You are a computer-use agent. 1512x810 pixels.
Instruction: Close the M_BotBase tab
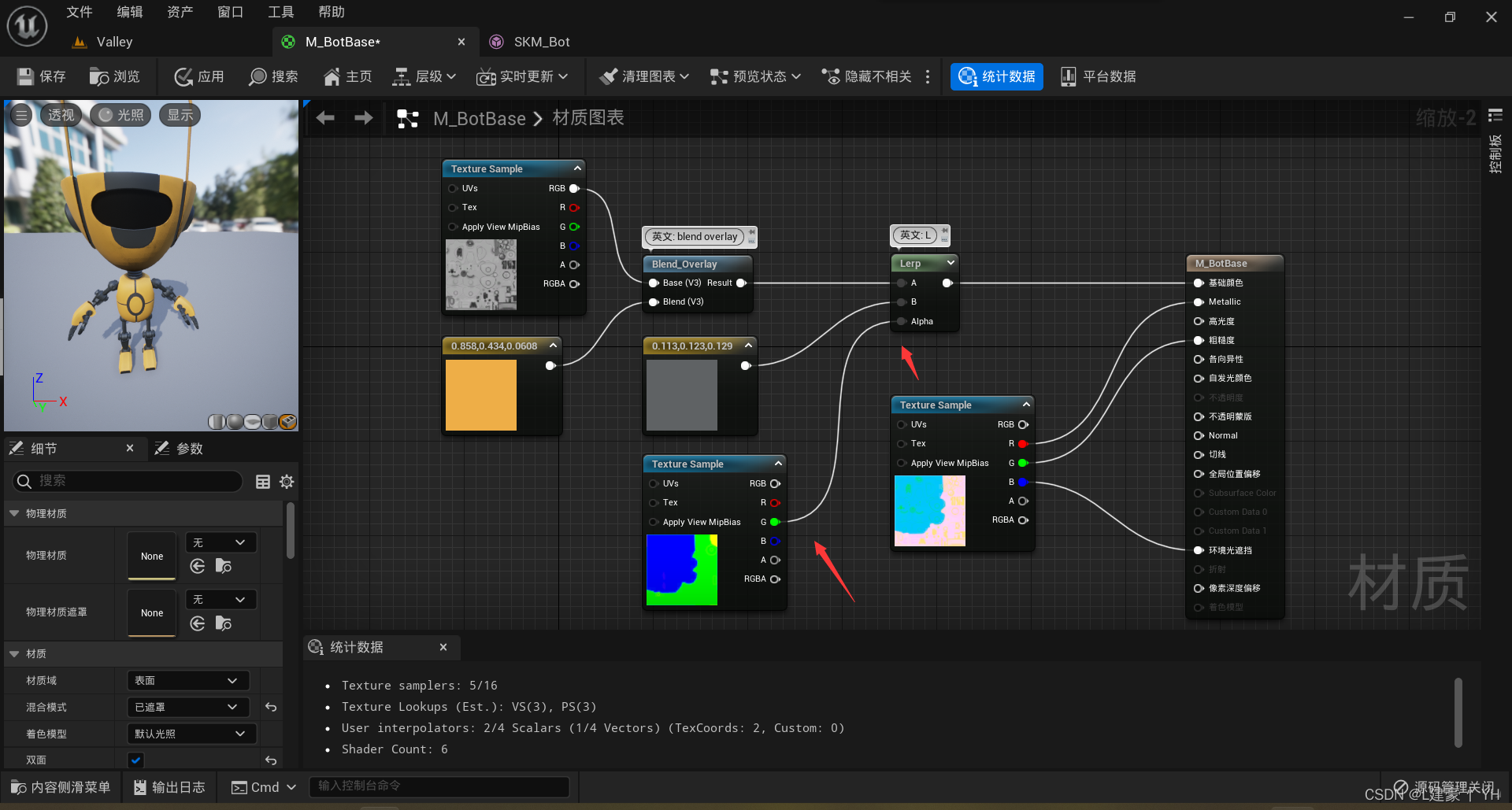461,42
